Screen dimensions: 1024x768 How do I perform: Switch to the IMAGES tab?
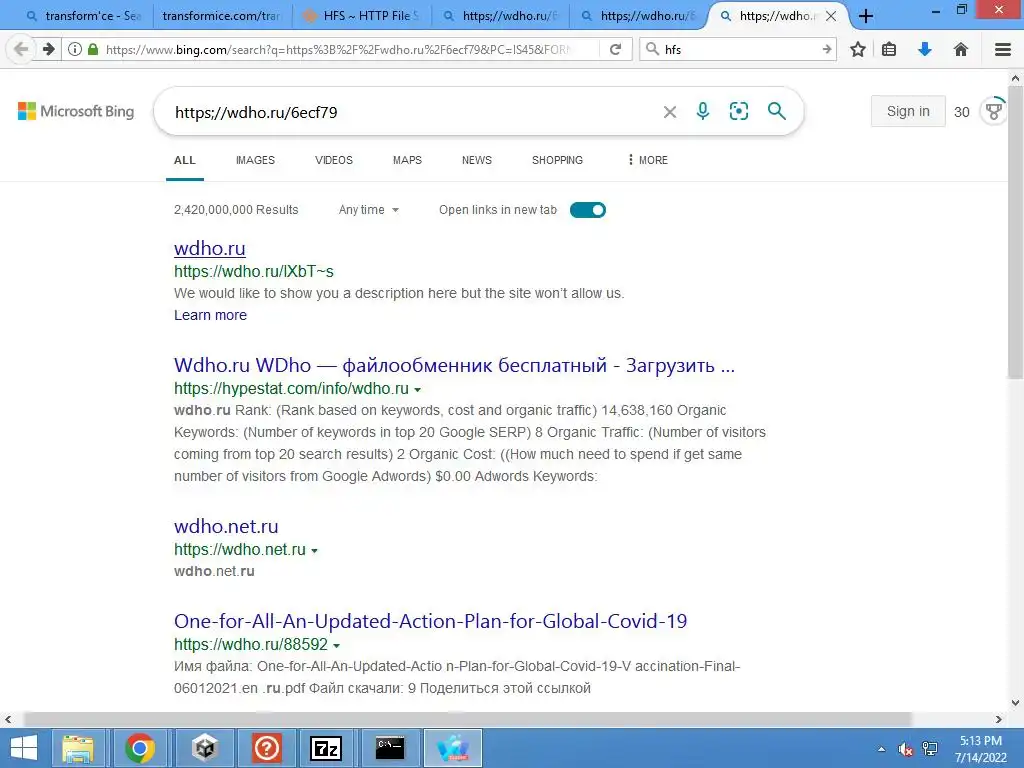pos(255,160)
